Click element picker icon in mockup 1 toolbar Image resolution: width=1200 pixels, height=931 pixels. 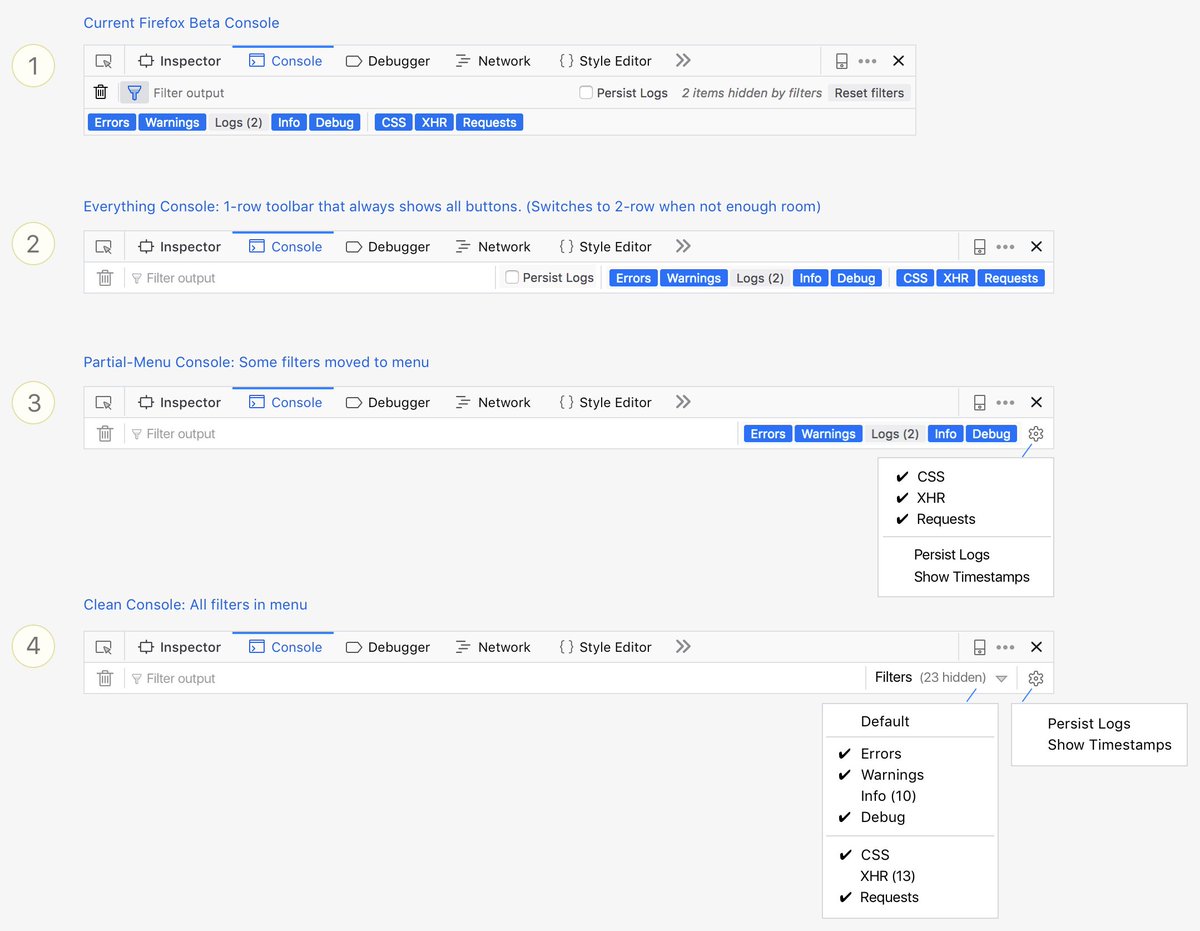click(x=103, y=61)
